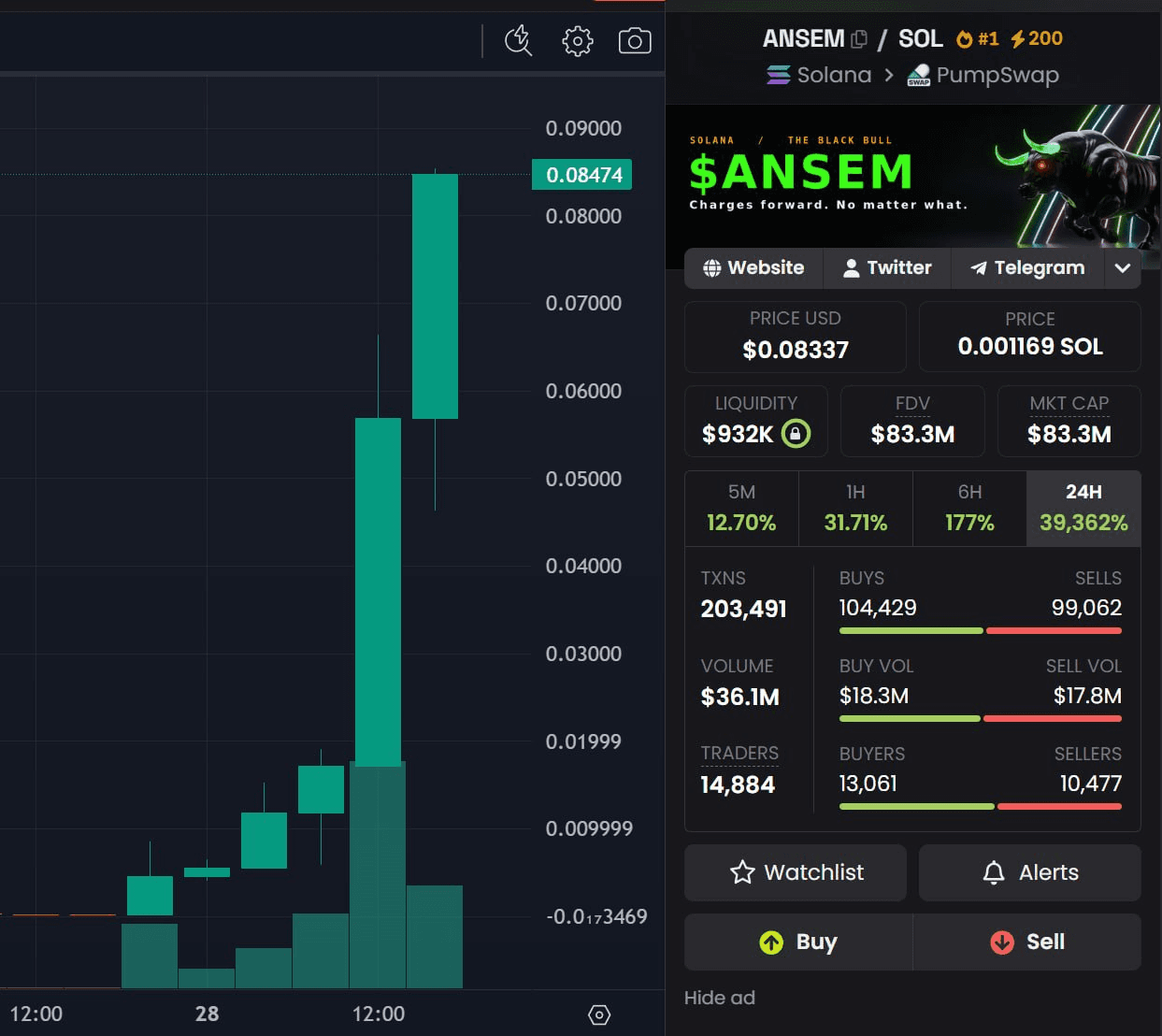This screenshot has width=1162, height=1036.
Task: Click the liquidity lock icon
Action: pos(796,434)
